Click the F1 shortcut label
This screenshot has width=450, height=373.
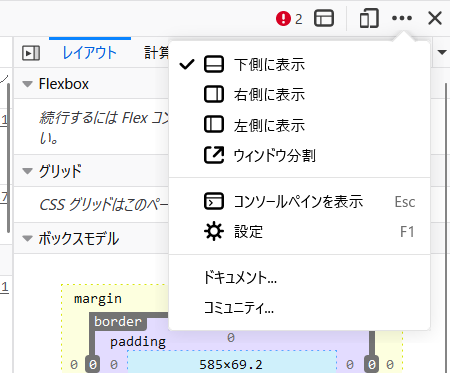(407, 232)
